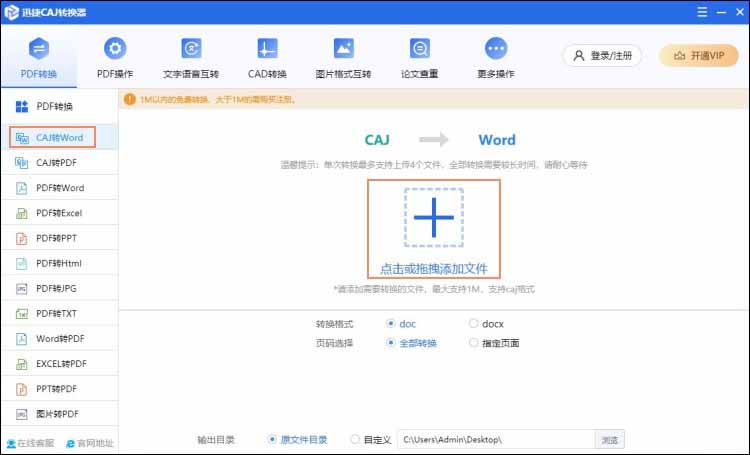This screenshot has height=455, width=750.
Task: Click the output path input field
Action: (x=495, y=439)
